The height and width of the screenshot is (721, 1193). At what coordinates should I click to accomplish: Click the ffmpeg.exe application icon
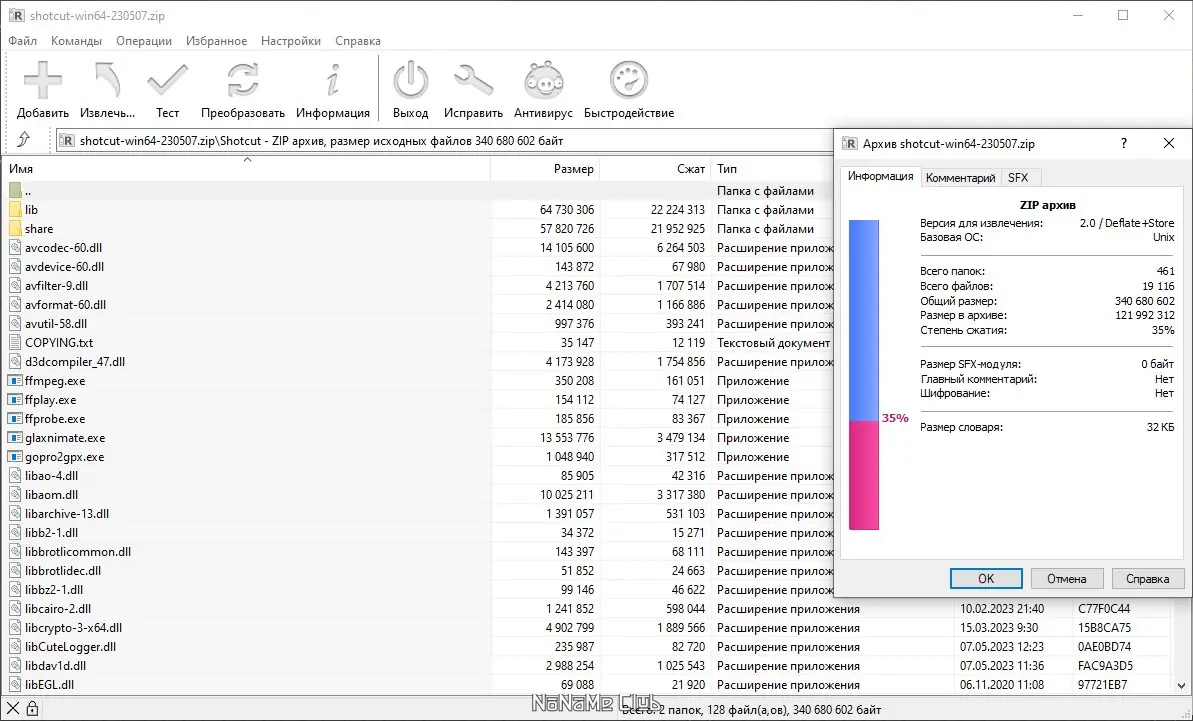click(15, 381)
